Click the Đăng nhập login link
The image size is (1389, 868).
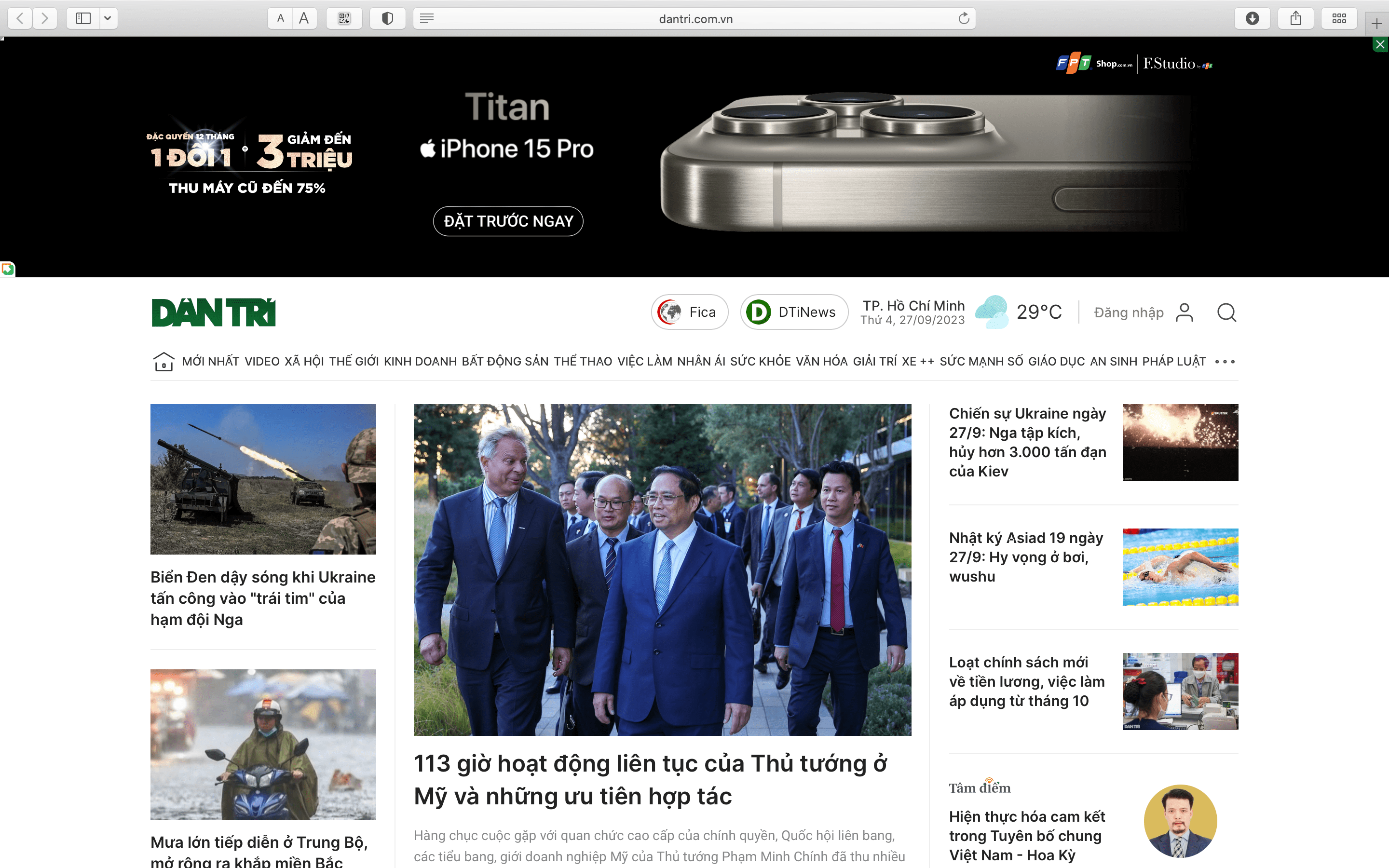1129,312
